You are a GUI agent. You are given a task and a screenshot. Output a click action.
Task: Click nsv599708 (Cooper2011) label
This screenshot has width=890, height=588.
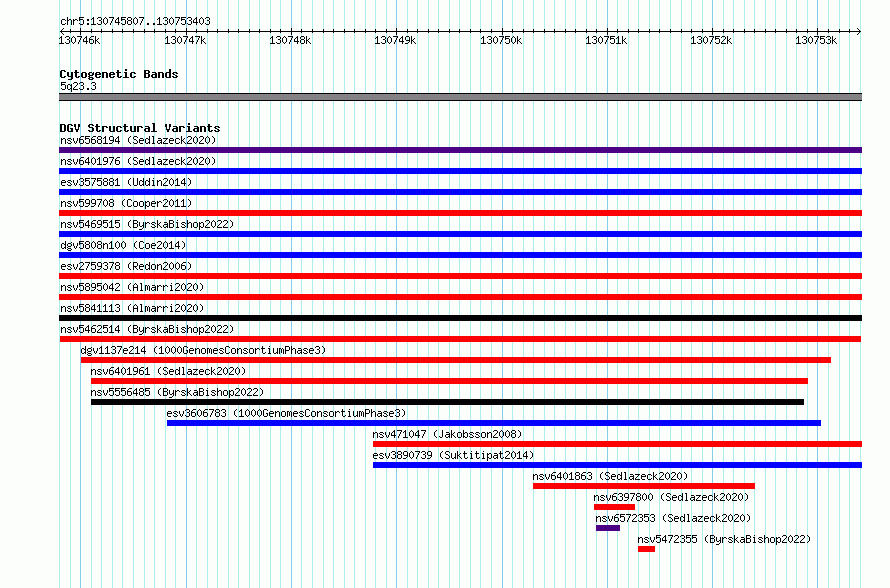pyautogui.click(x=126, y=203)
